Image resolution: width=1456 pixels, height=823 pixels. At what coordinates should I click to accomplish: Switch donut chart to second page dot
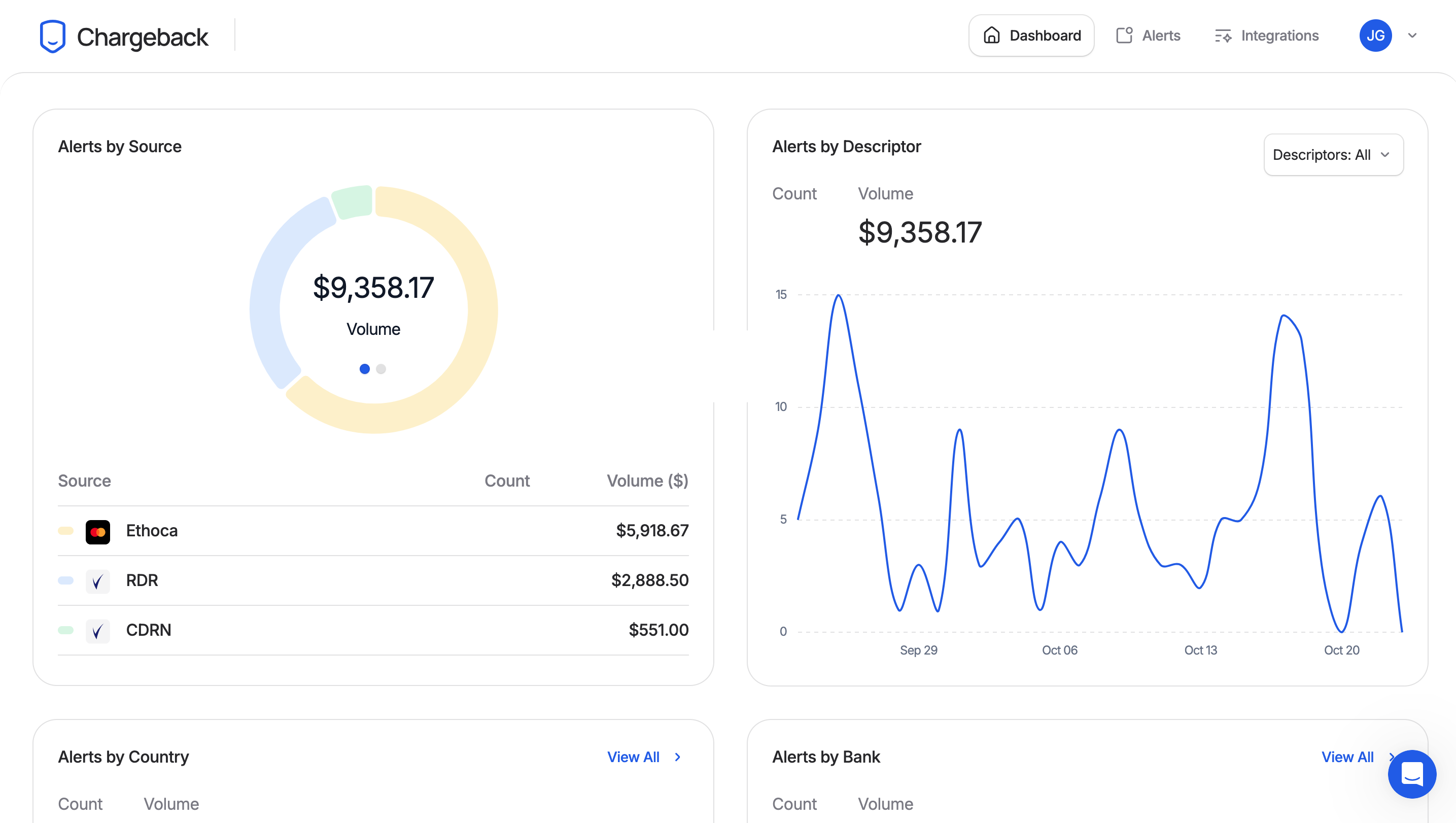pyautogui.click(x=381, y=369)
